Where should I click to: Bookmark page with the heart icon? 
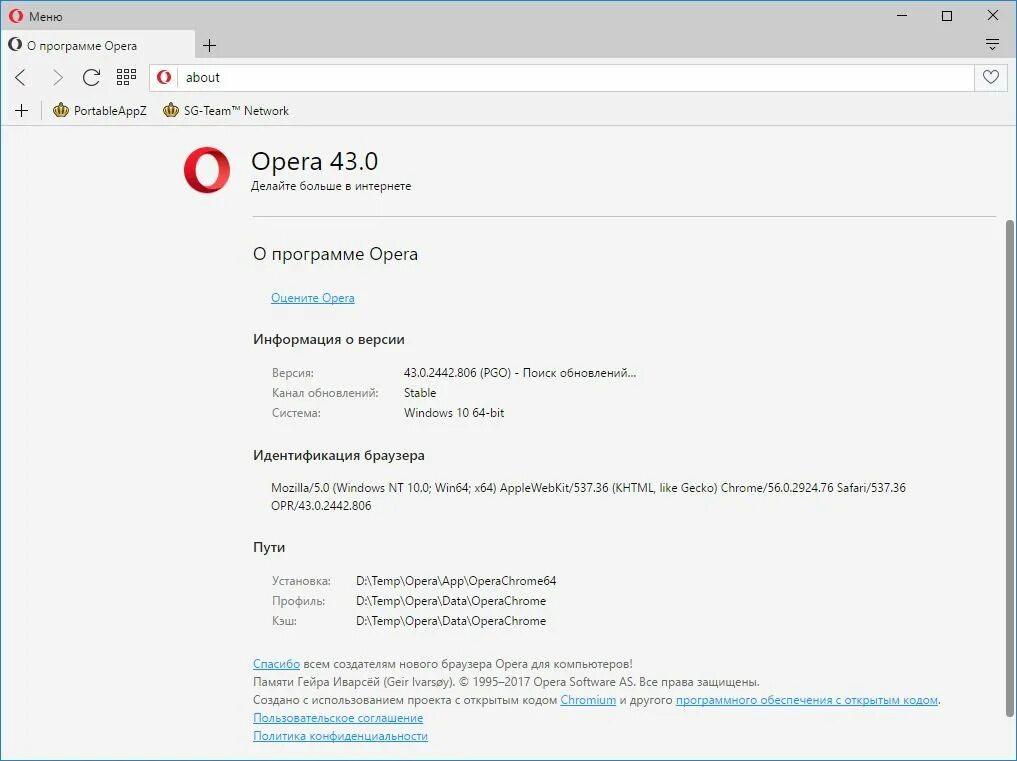click(990, 77)
